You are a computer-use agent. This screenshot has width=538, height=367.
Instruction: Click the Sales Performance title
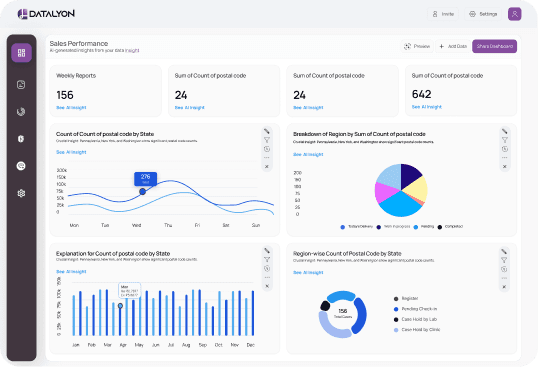tap(79, 44)
